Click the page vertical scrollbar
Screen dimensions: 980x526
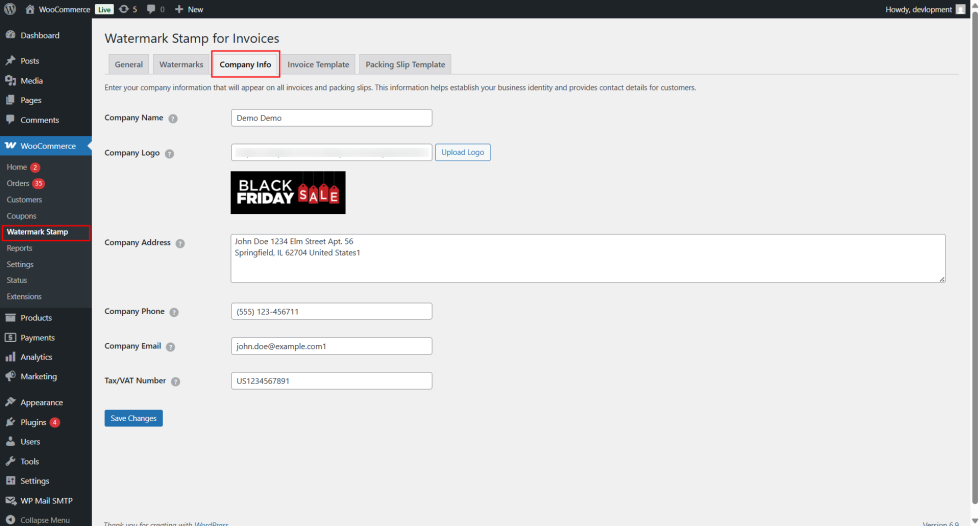(x=975, y=256)
